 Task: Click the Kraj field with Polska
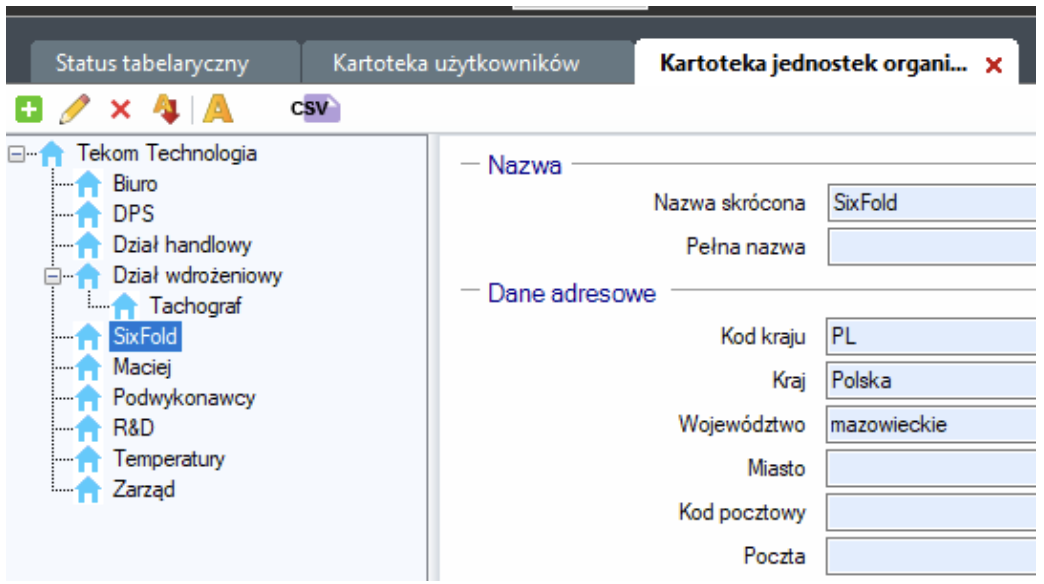tap(931, 380)
